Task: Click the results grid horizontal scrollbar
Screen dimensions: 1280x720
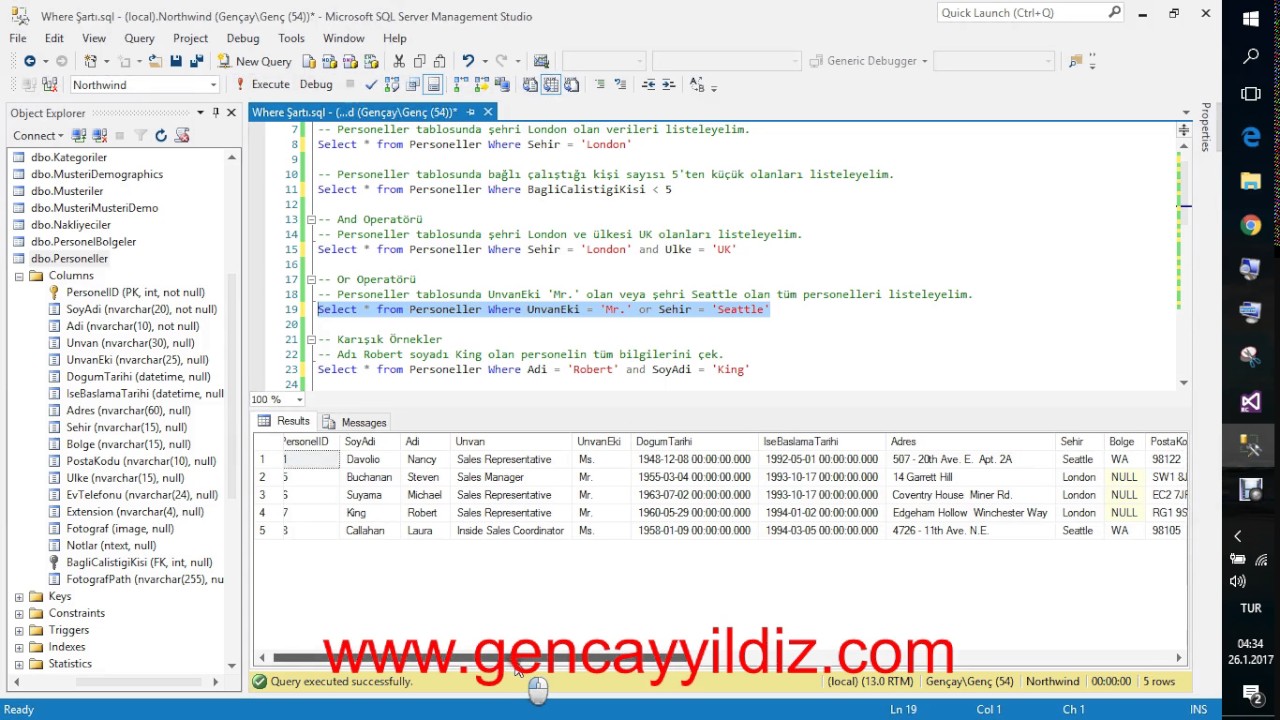Action: click(x=720, y=658)
